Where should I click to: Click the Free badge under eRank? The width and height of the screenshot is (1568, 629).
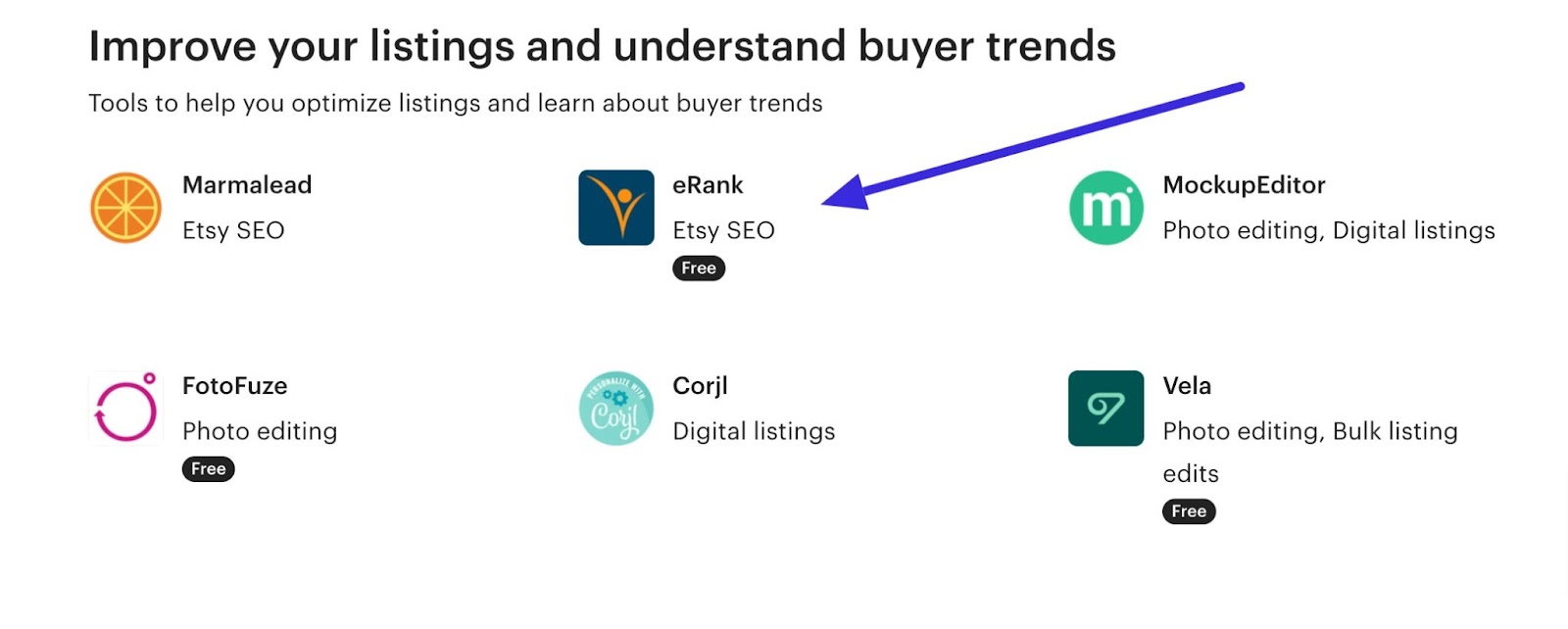pos(699,268)
